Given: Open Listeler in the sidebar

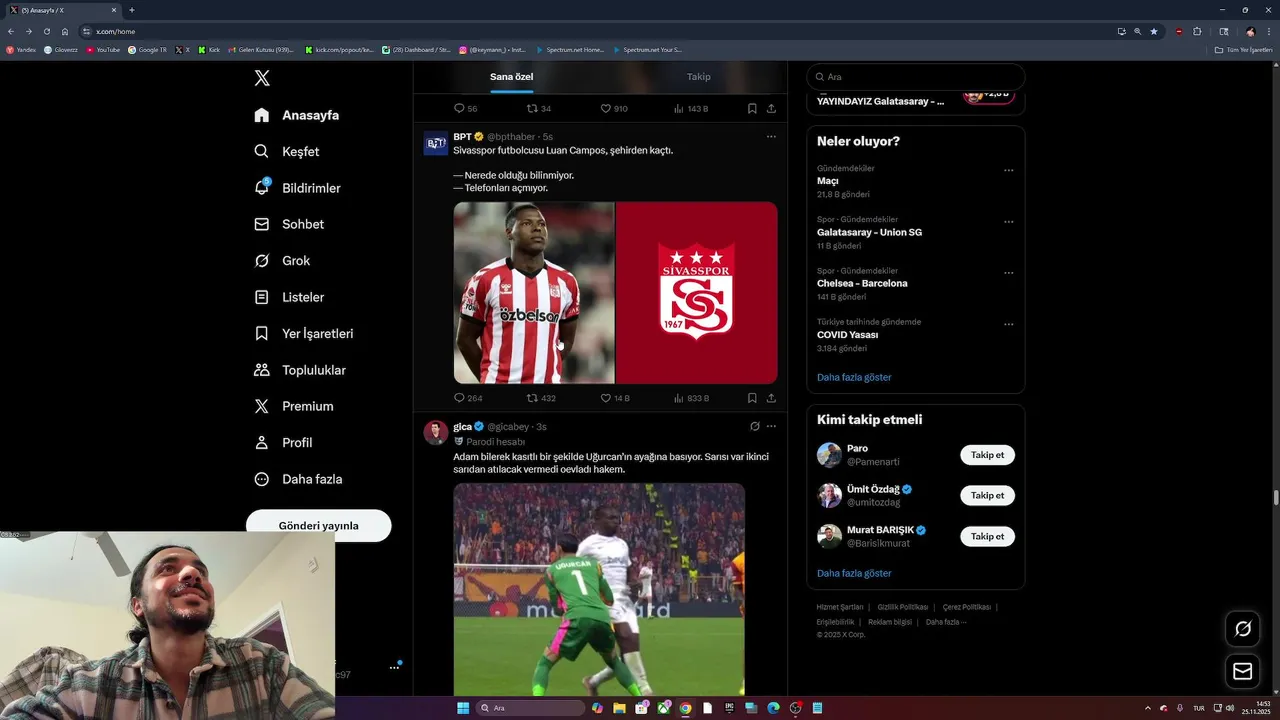Looking at the screenshot, I should [289, 297].
